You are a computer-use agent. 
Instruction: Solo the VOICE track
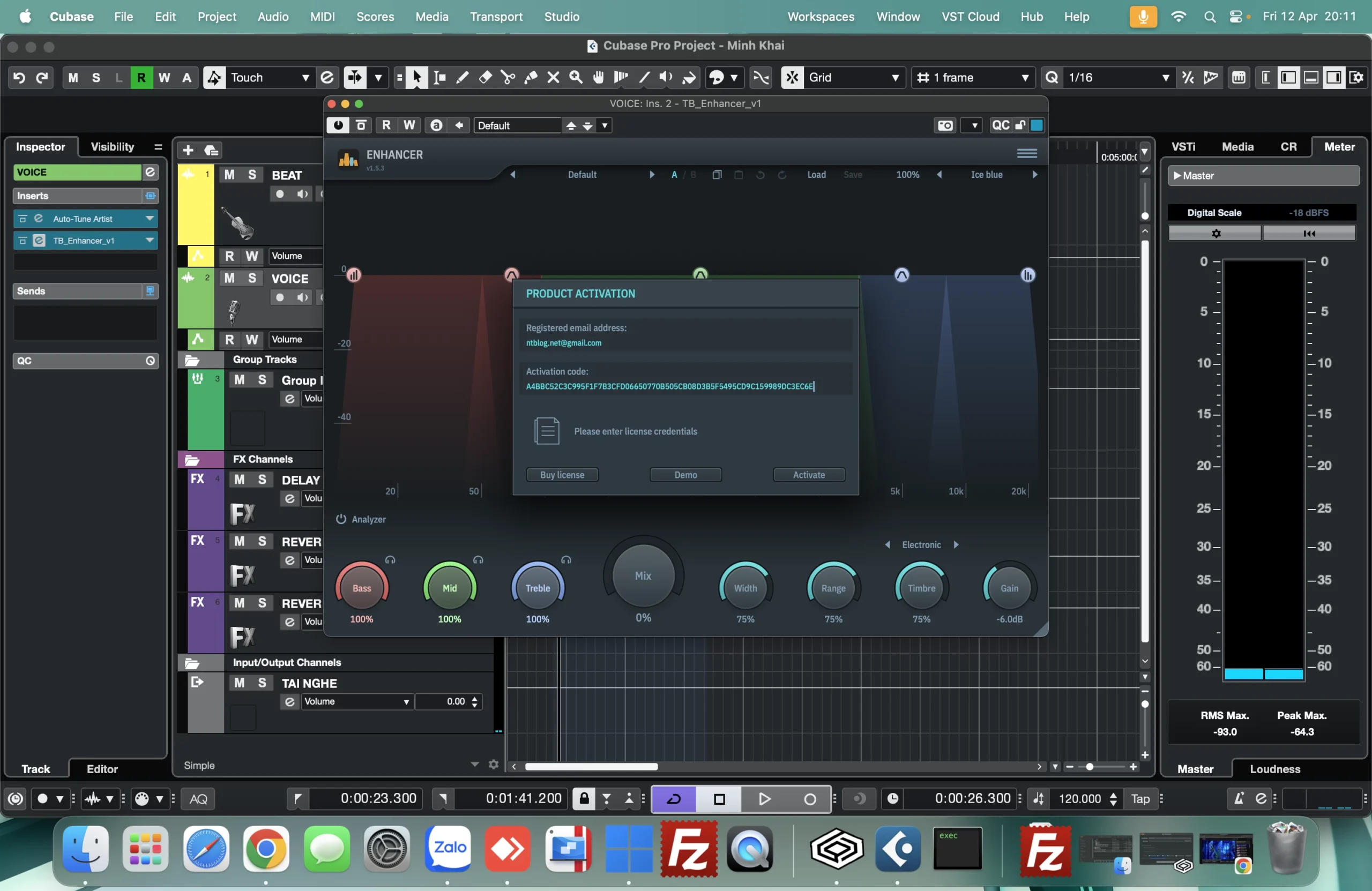(x=252, y=278)
